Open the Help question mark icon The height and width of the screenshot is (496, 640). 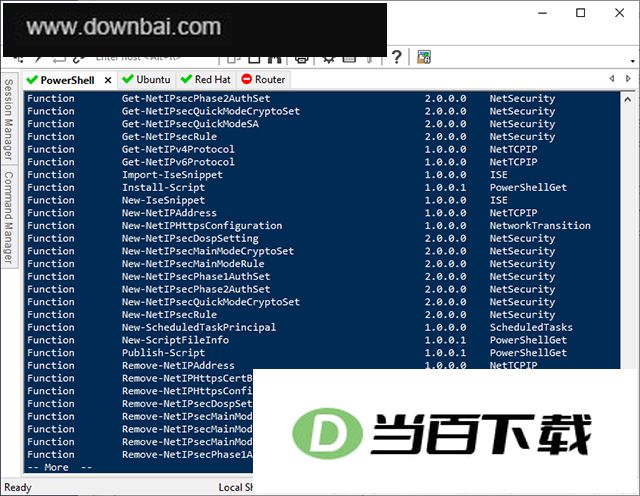[x=396, y=57]
